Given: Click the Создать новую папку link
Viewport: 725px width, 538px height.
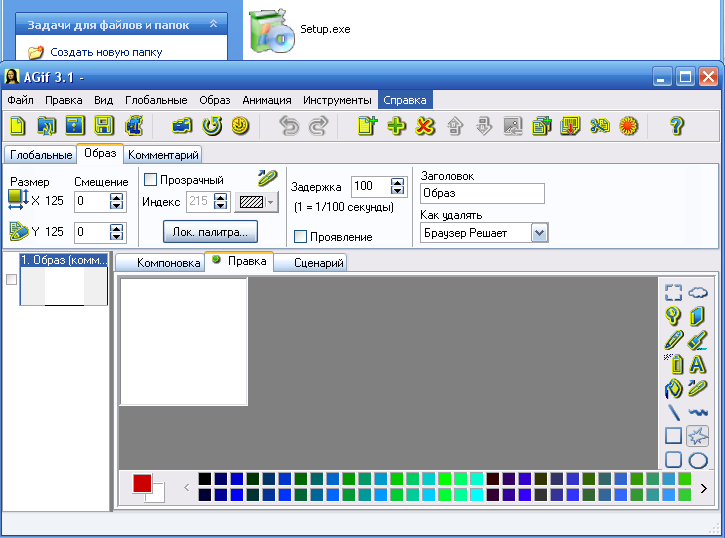Looking at the screenshot, I should tap(106, 52).
